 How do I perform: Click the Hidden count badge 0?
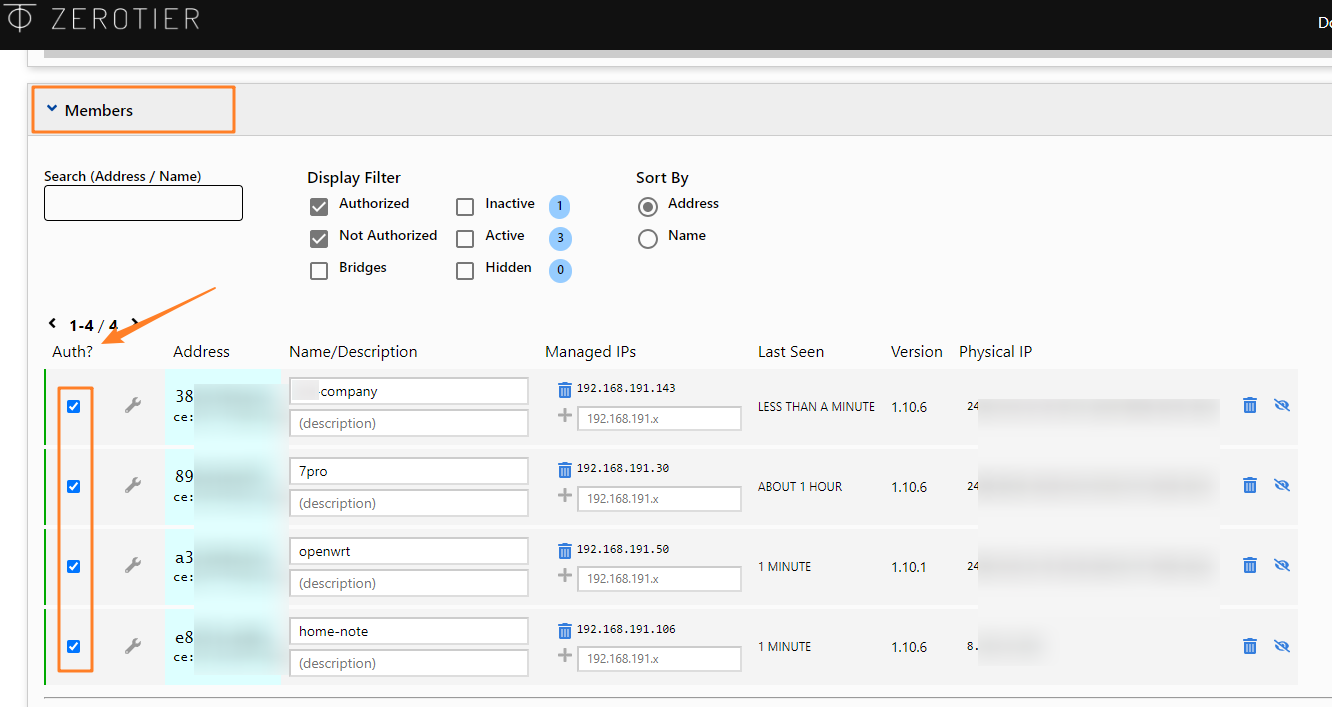pos(560,270)
